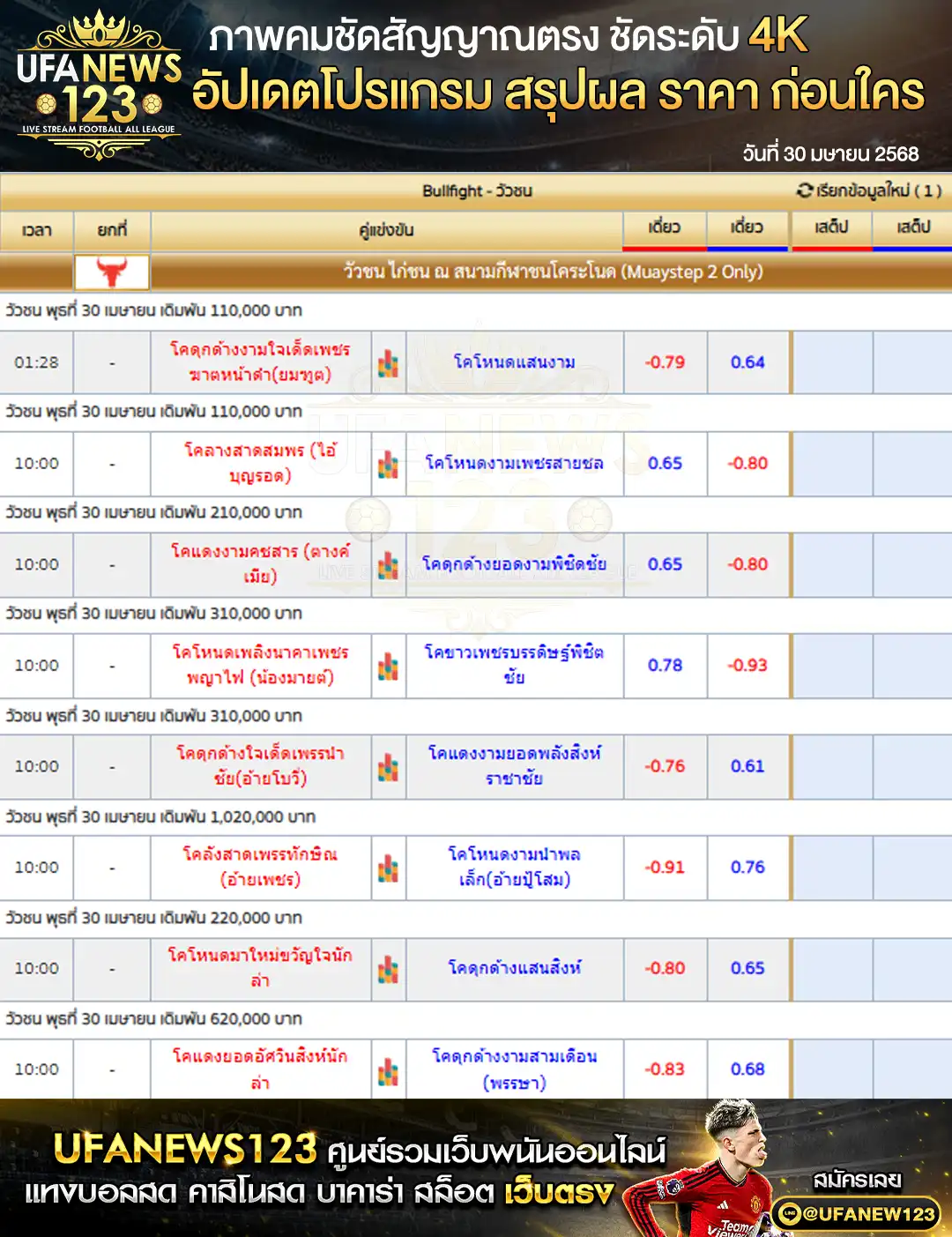This screenshot has width=952, height=1237.
Task: Open the stats chart icon in the -0.76 odds row
Action: (x=389, y=767)
